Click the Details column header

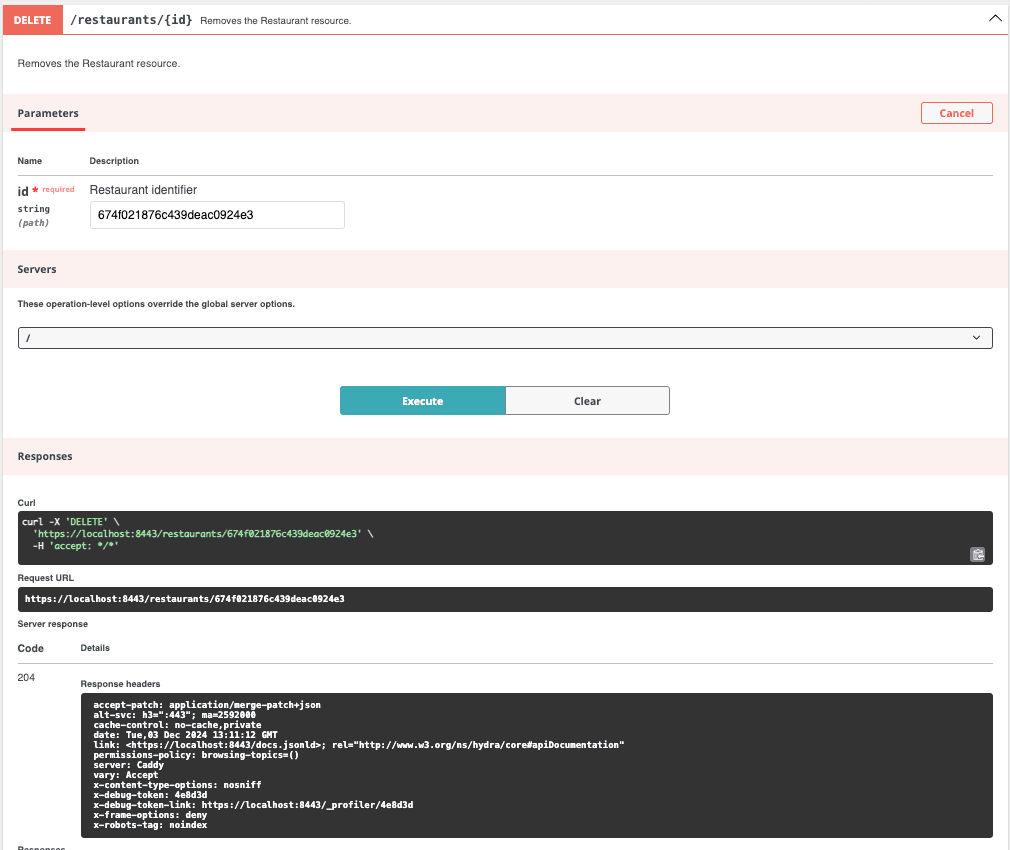(x=95, y=648)
